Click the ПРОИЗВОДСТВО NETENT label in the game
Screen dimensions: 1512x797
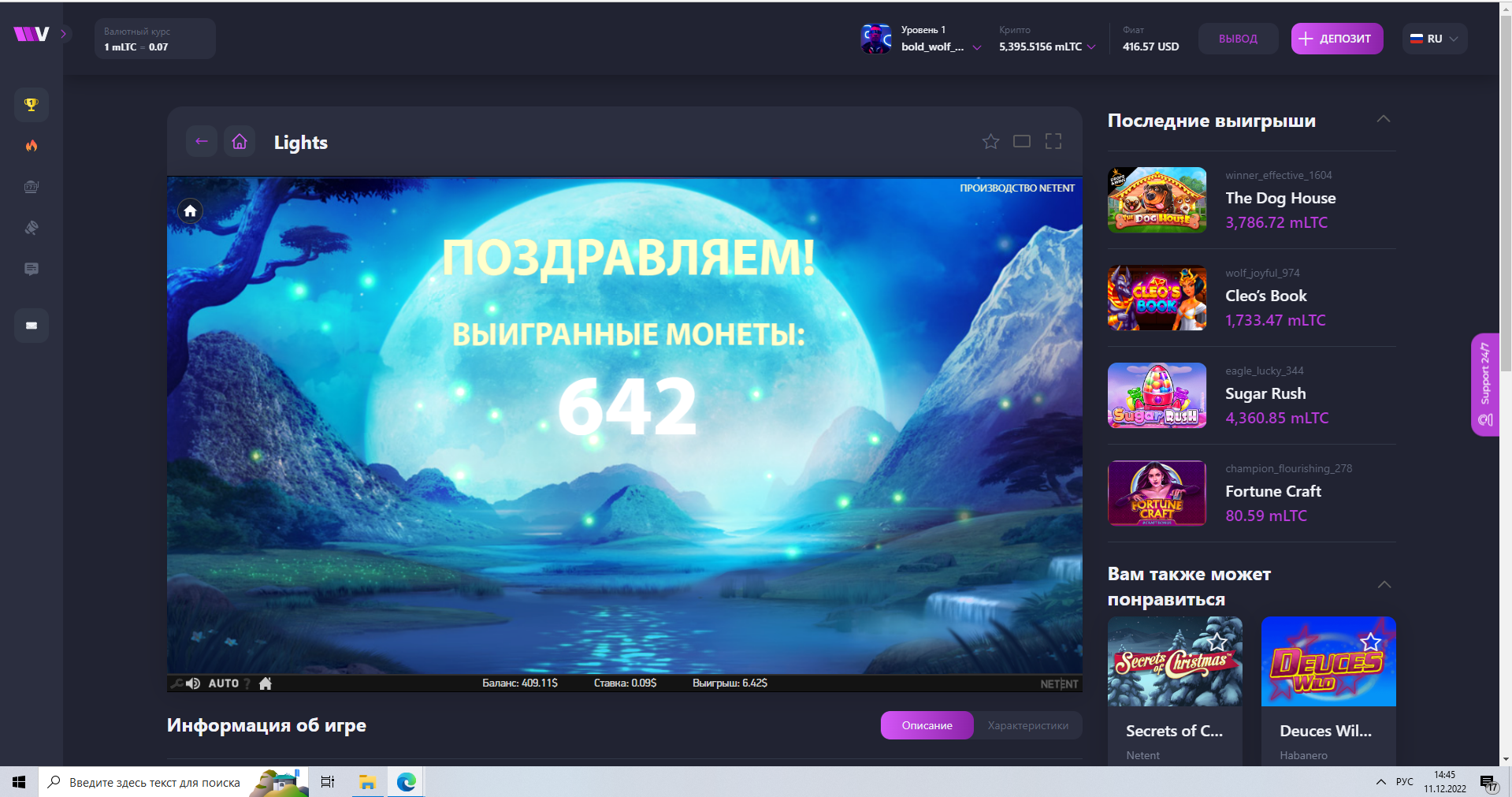coord(1016,188)
